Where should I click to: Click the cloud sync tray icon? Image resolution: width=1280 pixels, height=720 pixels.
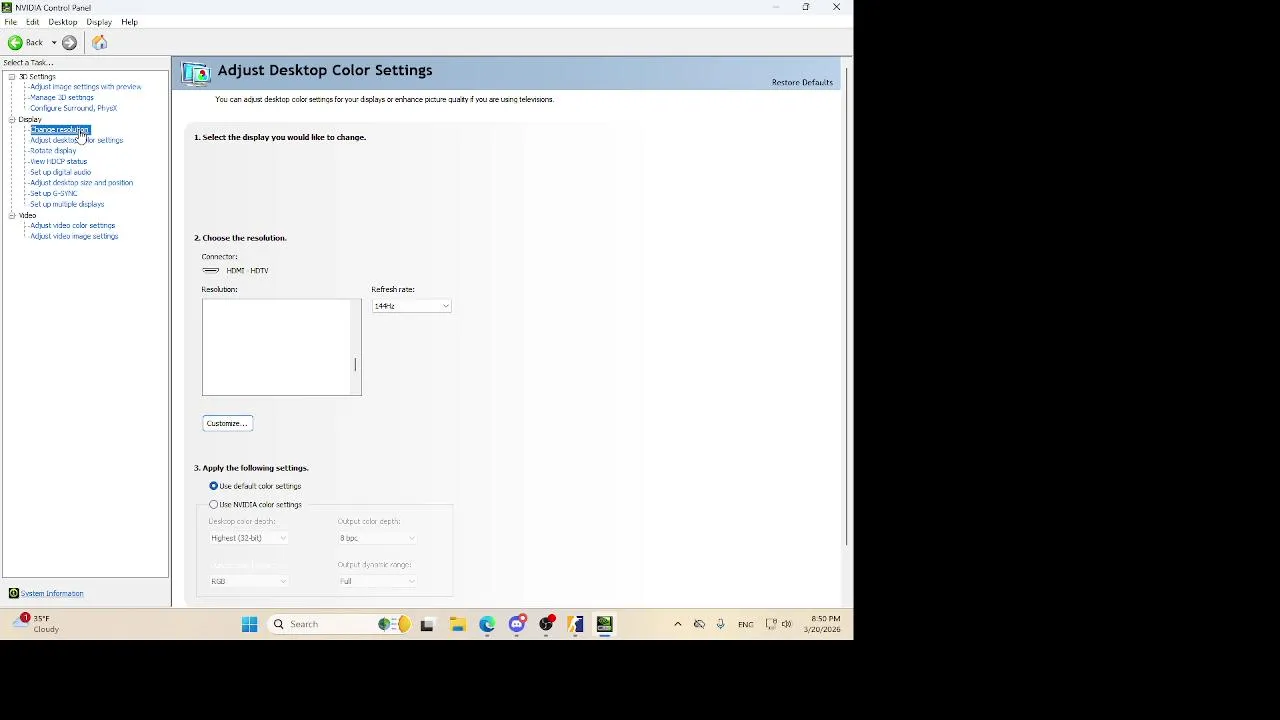coord(699,624)
